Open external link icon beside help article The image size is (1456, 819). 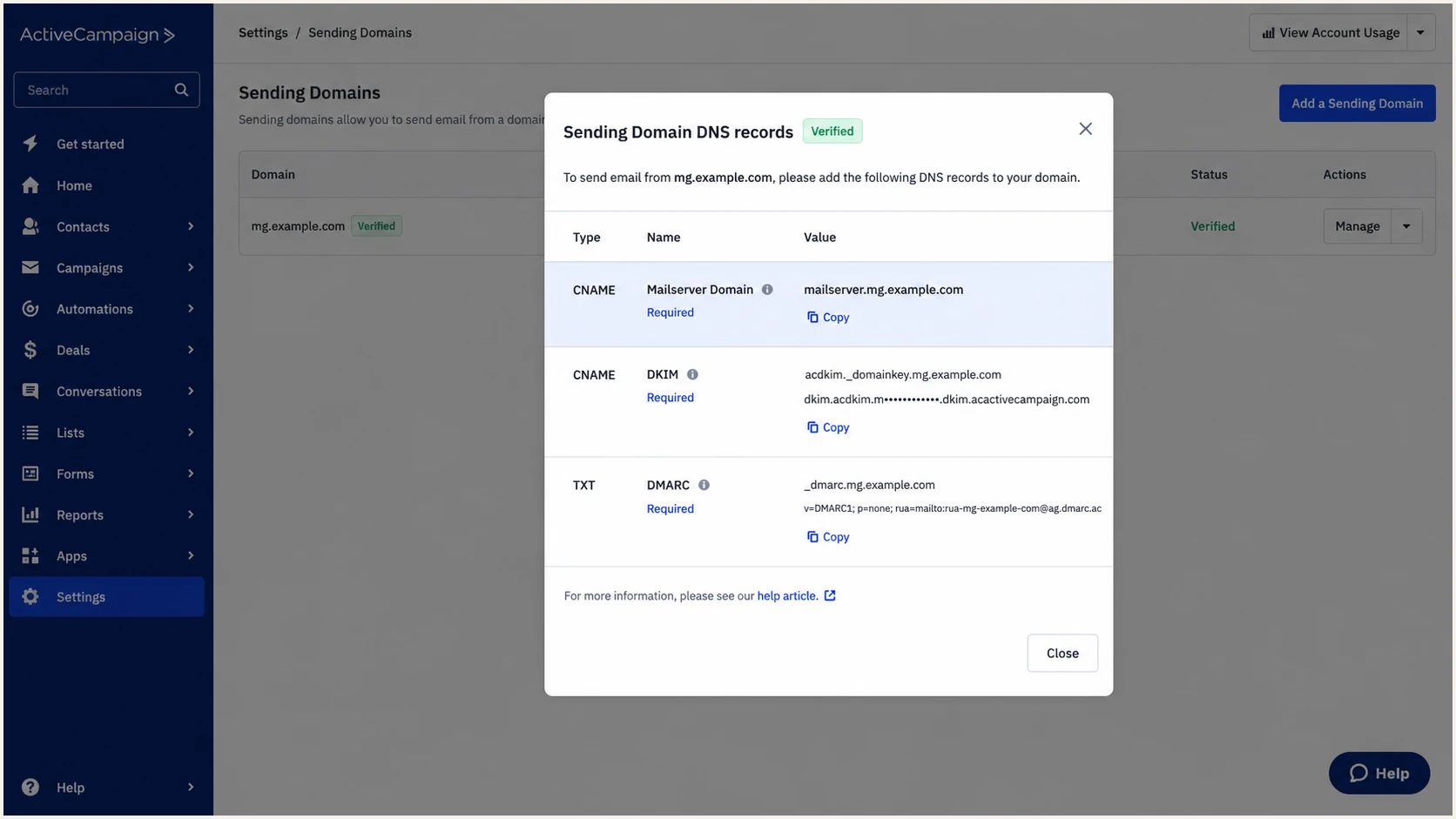click(x=830, y=596)
